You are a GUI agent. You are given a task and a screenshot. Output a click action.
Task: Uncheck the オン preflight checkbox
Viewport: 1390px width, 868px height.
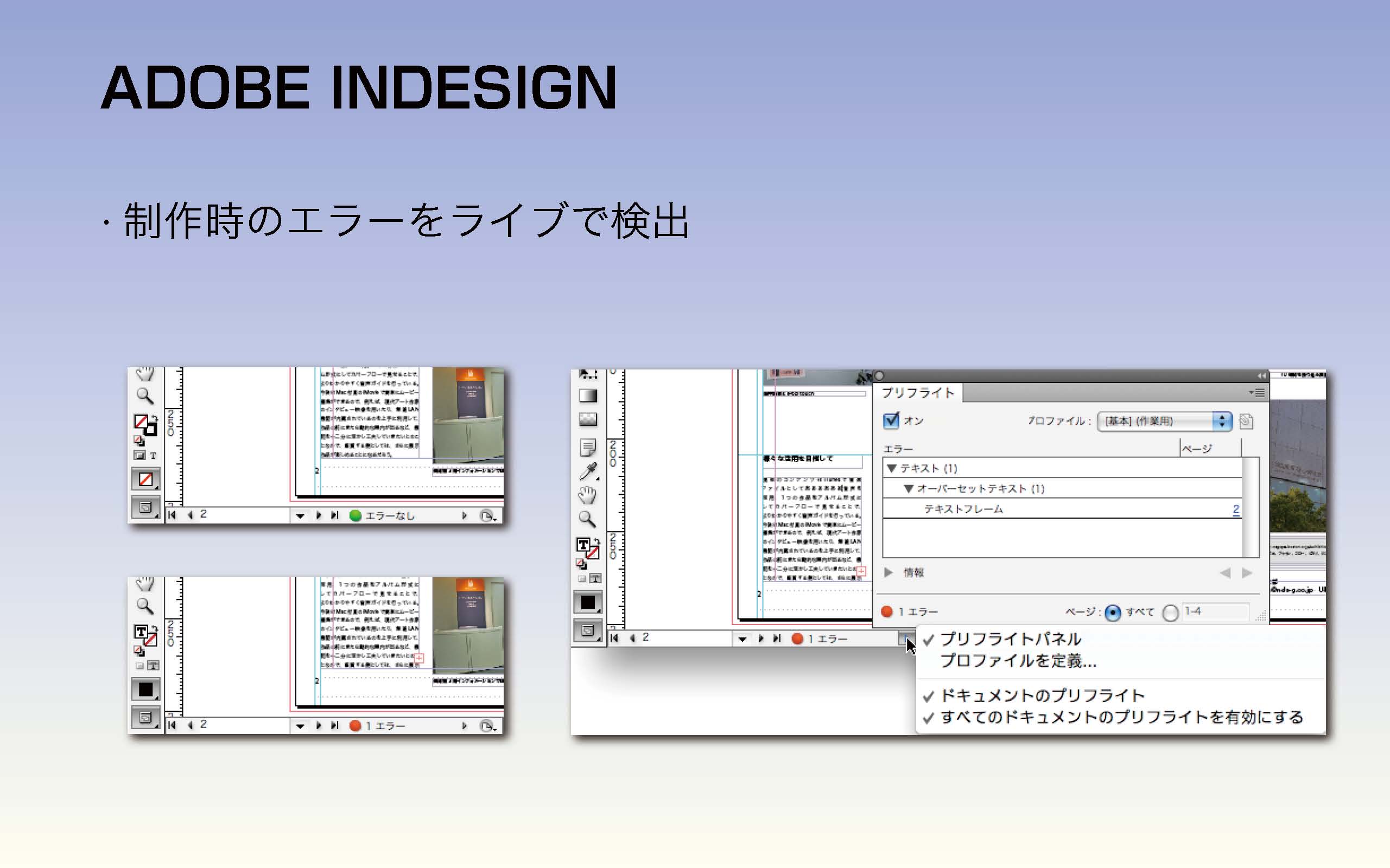click(x=891, y=420)
